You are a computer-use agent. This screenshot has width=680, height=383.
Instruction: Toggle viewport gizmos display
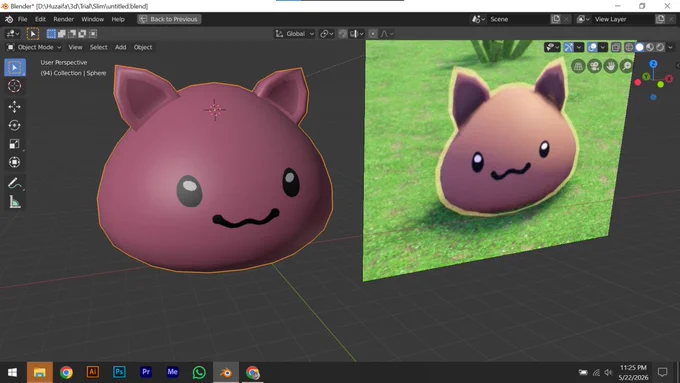point(569,47)
